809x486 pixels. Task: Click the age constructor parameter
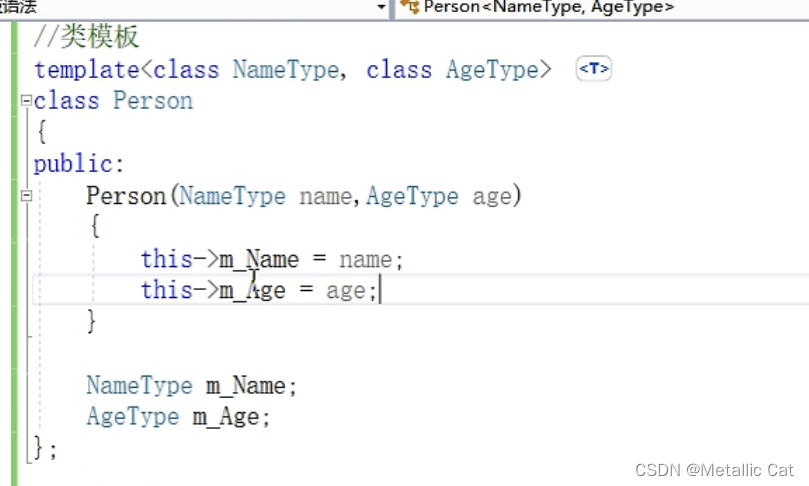coord(492,198)
